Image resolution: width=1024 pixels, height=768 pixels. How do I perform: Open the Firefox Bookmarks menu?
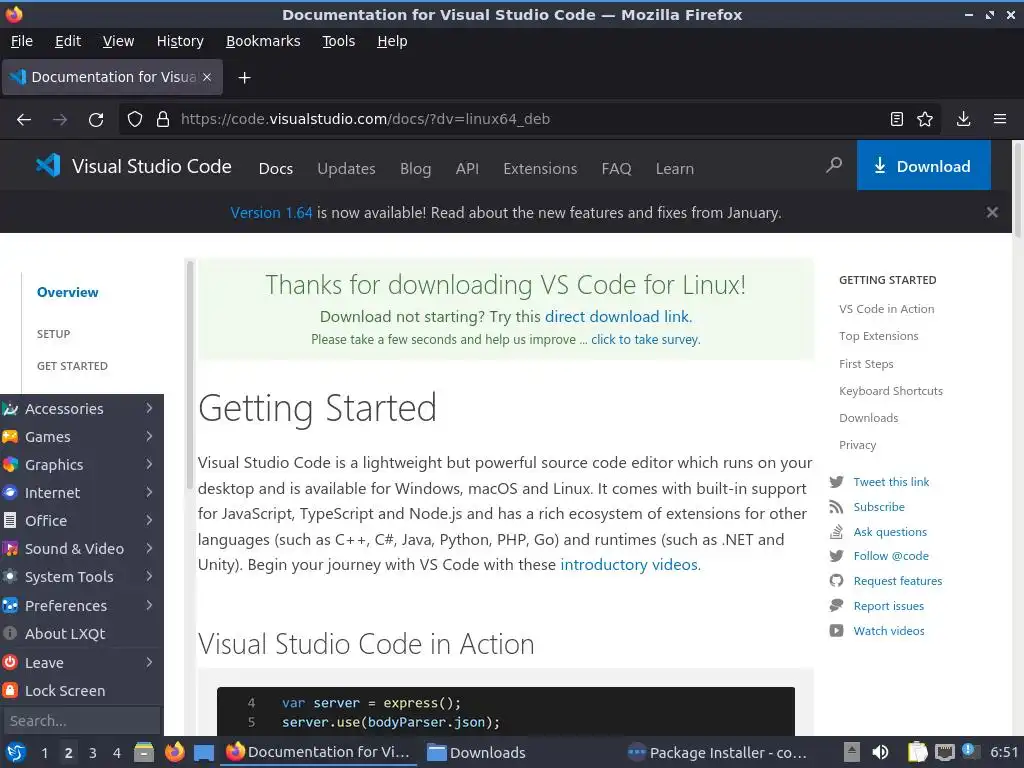coord(263,41)
